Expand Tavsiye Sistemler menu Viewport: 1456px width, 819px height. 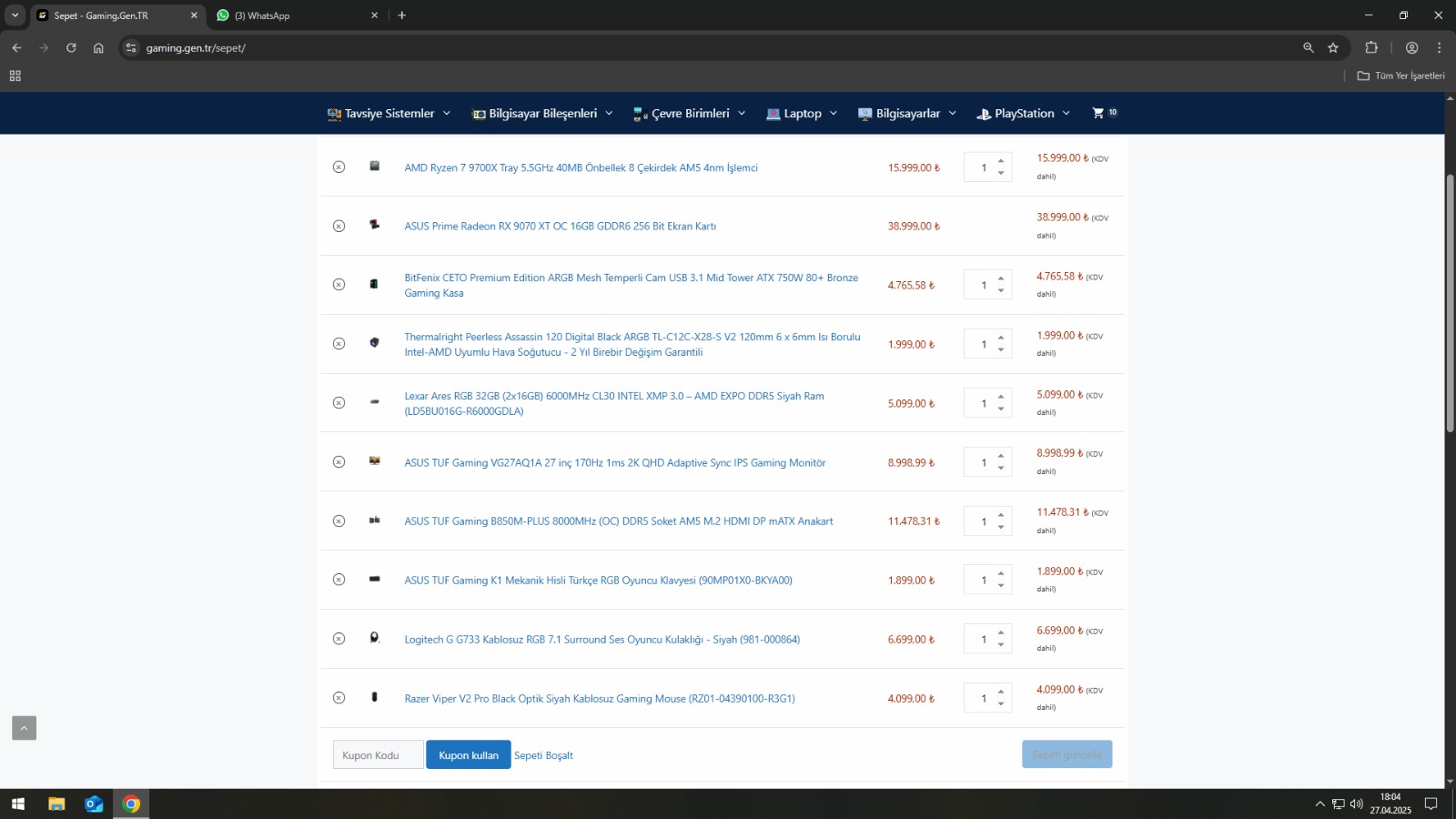(389, 114)
